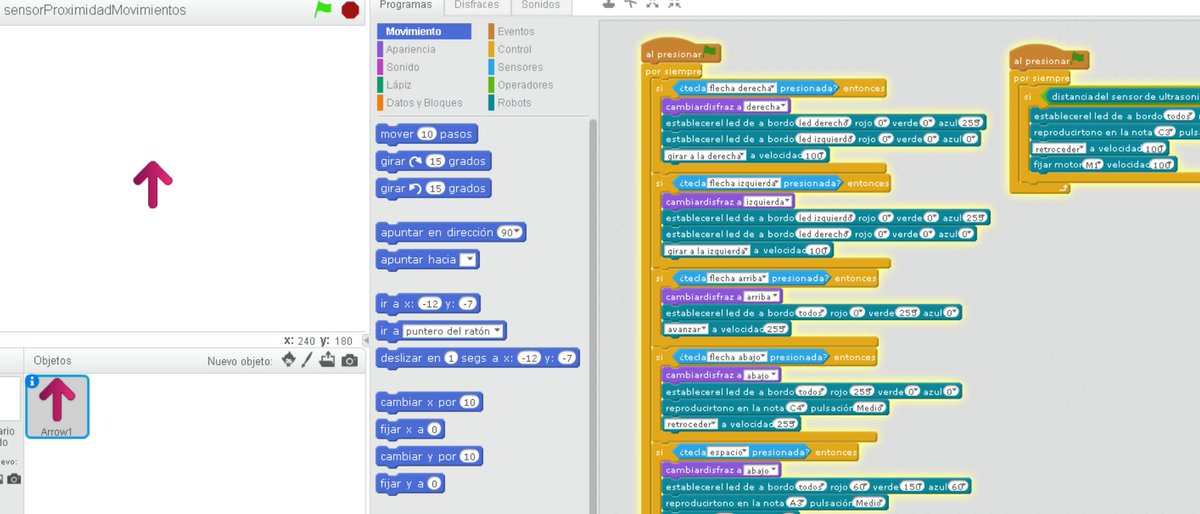Image resolution: width=1200 pixels, height=514 pixels.
Task: Switch to the Programas tab
Action: [x=405, y=5]
